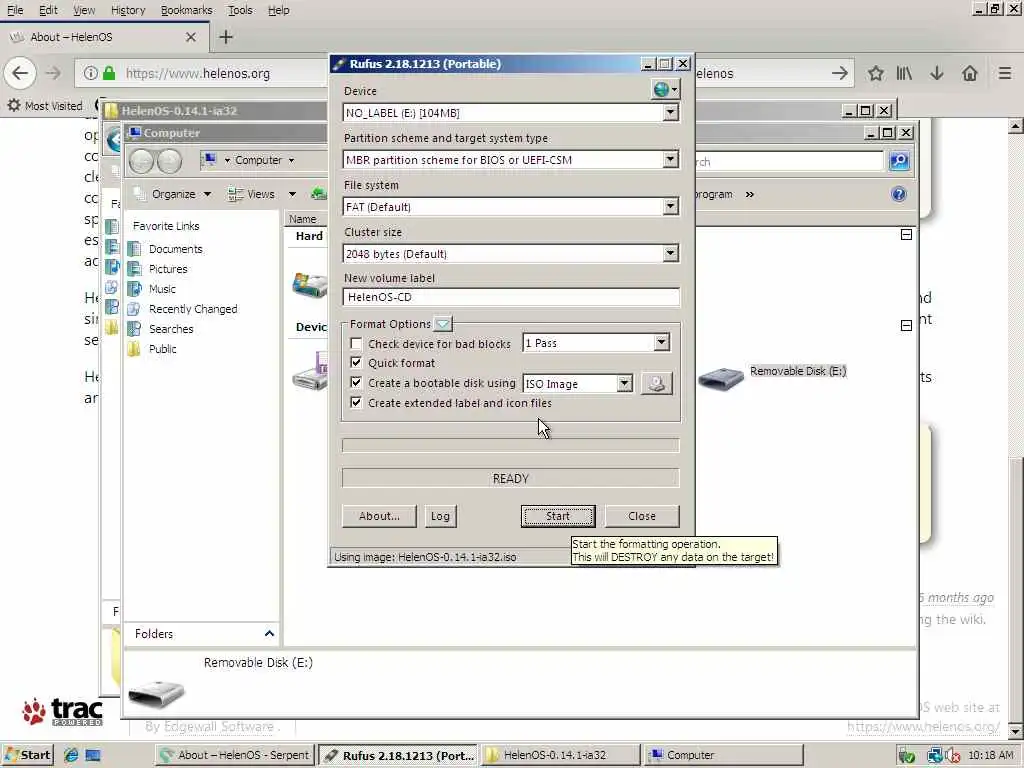
Task: Open Firefox Tools menu
Action: click(240, 10)
